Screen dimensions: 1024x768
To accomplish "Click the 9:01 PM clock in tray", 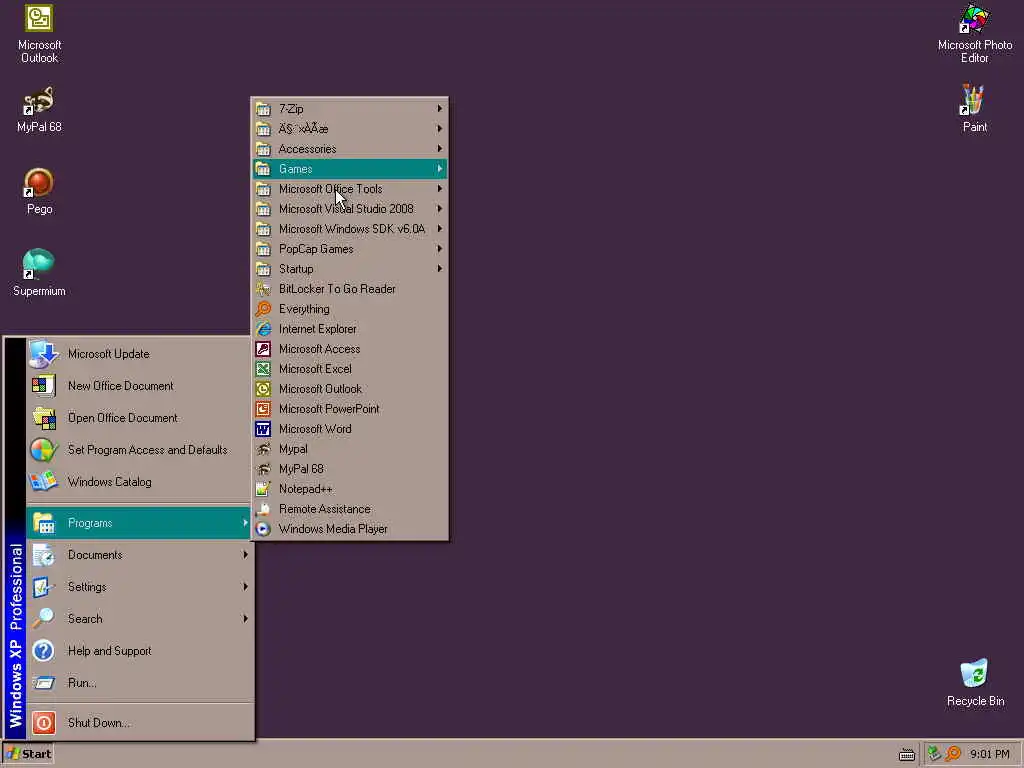I will (989, 754).
